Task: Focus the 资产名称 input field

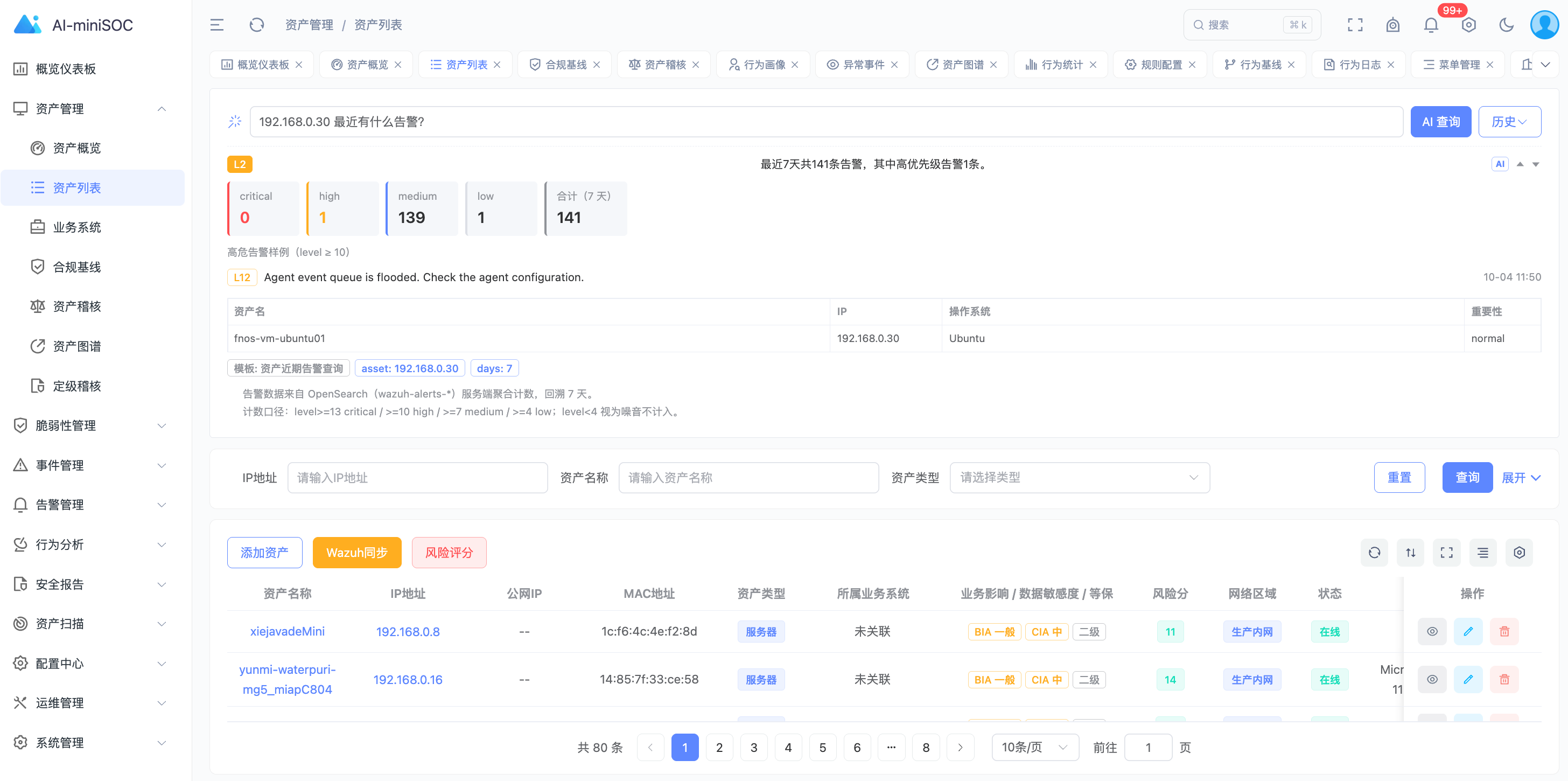Action: pyautogui.click(x=748, y=478)
